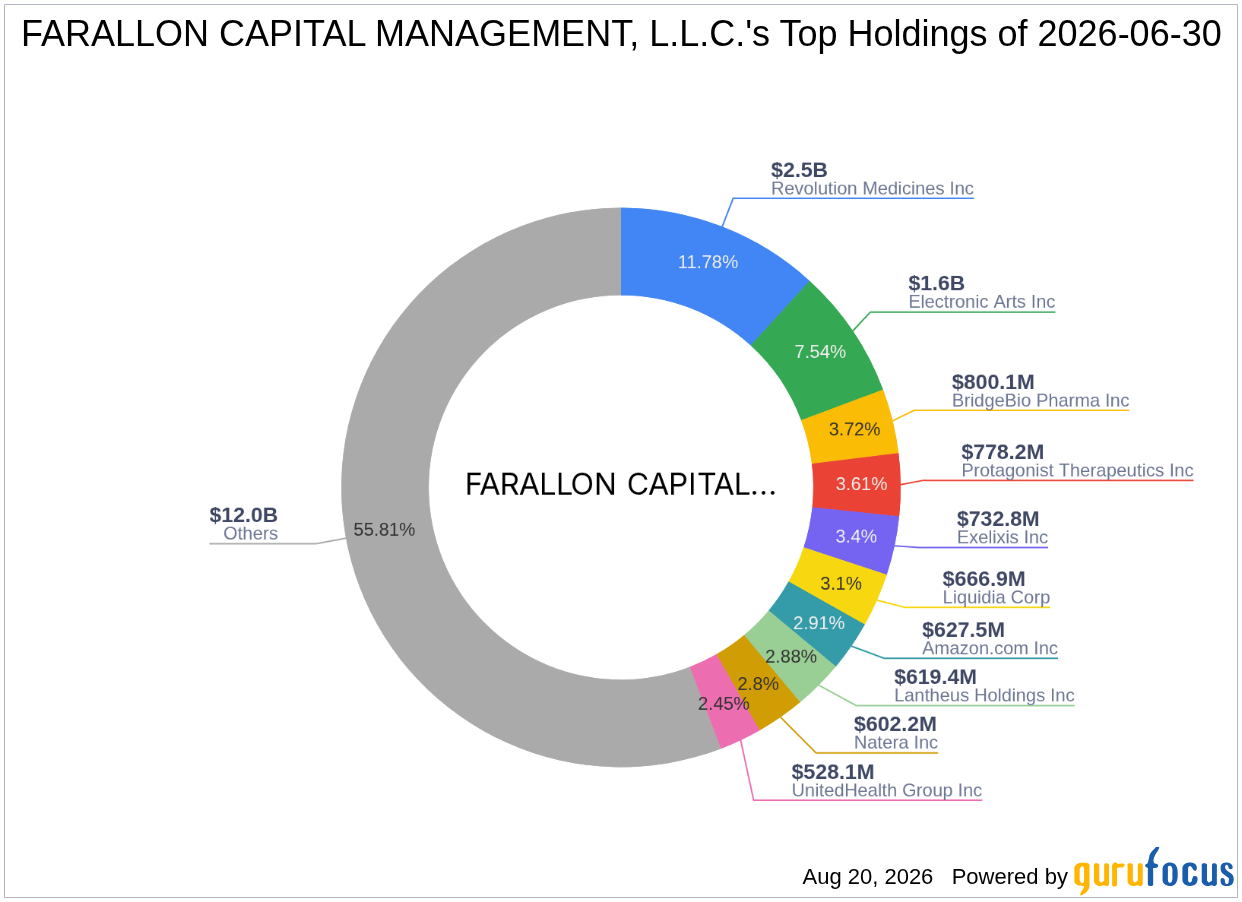The width and height of the screenshot is (1242, 902).
Task: Select the pink UnitedHealth 2.45% slice
Action: tap(724, 703)
